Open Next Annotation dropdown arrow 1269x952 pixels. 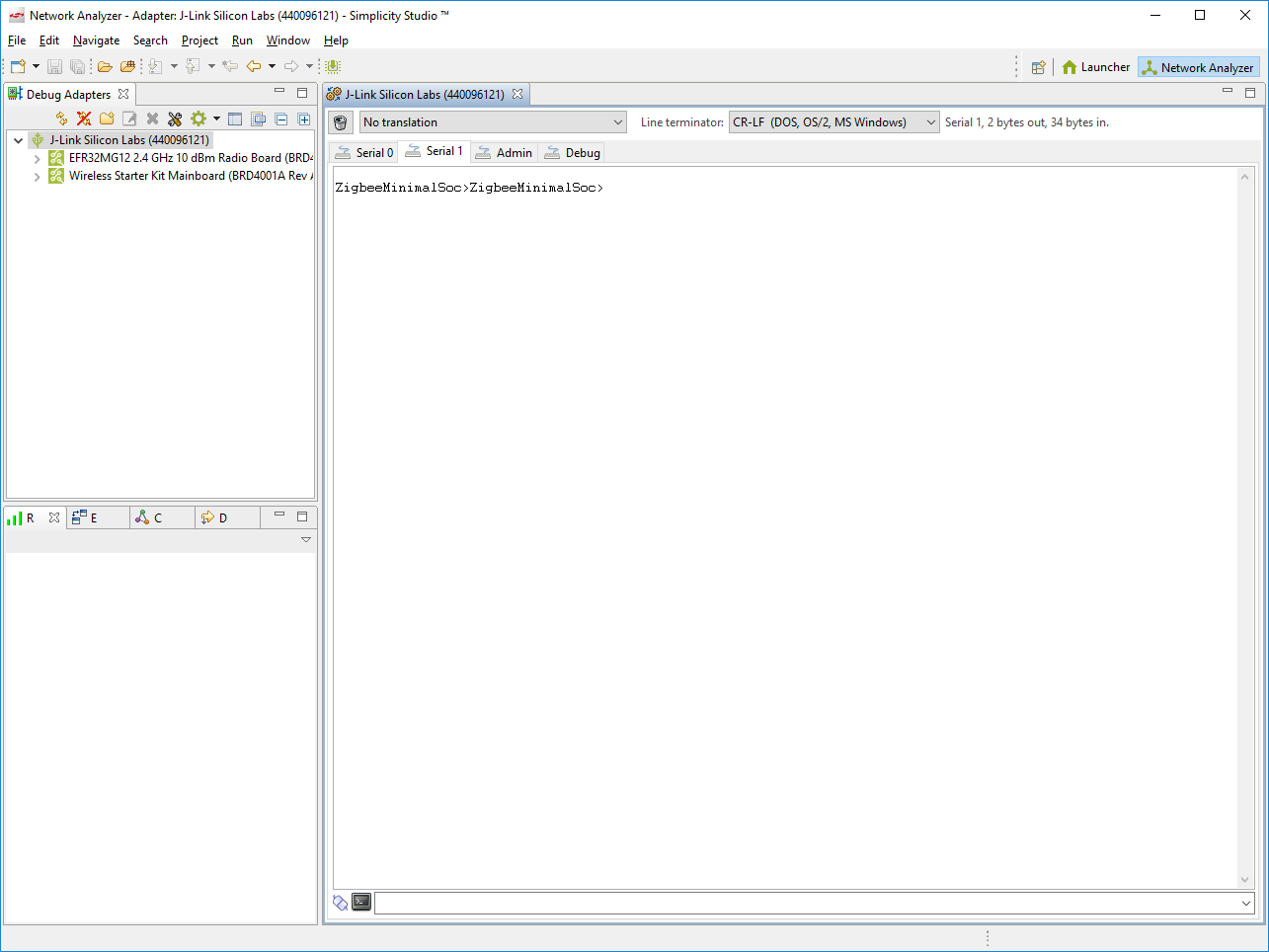pyautogui.click(x=174, y=66)
